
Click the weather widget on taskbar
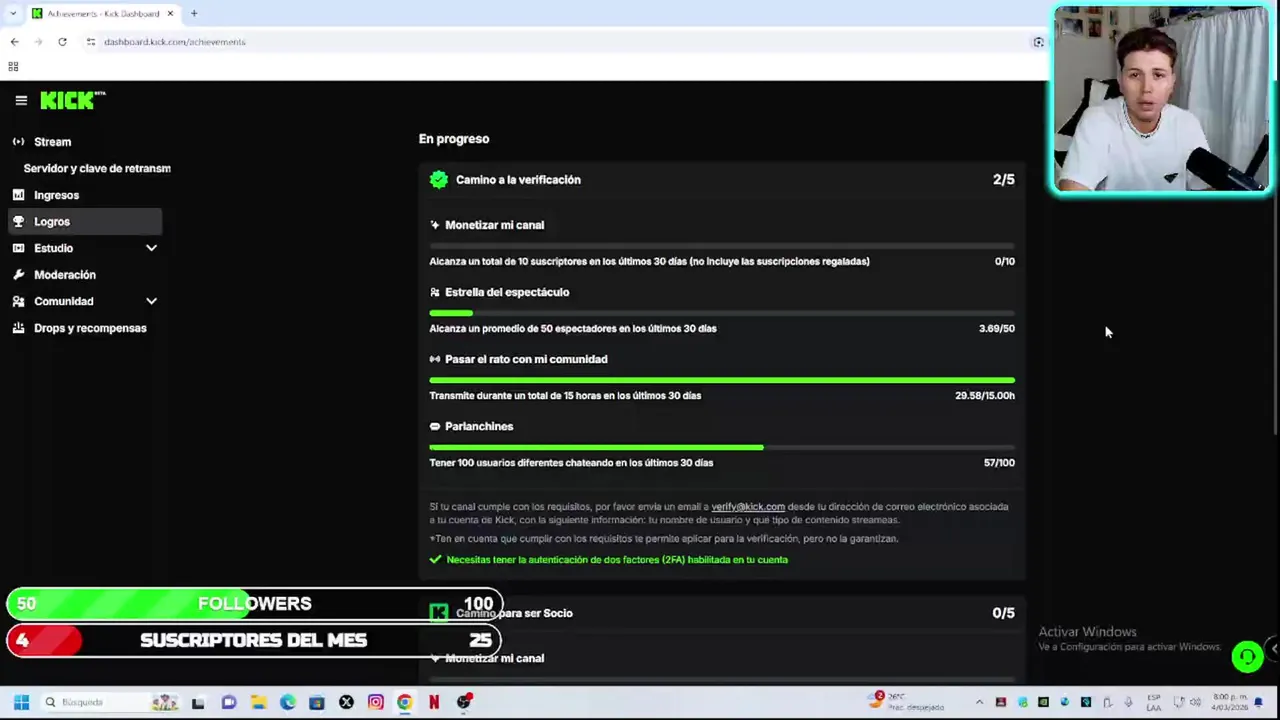pyautogui.click(x=908, y=702)
